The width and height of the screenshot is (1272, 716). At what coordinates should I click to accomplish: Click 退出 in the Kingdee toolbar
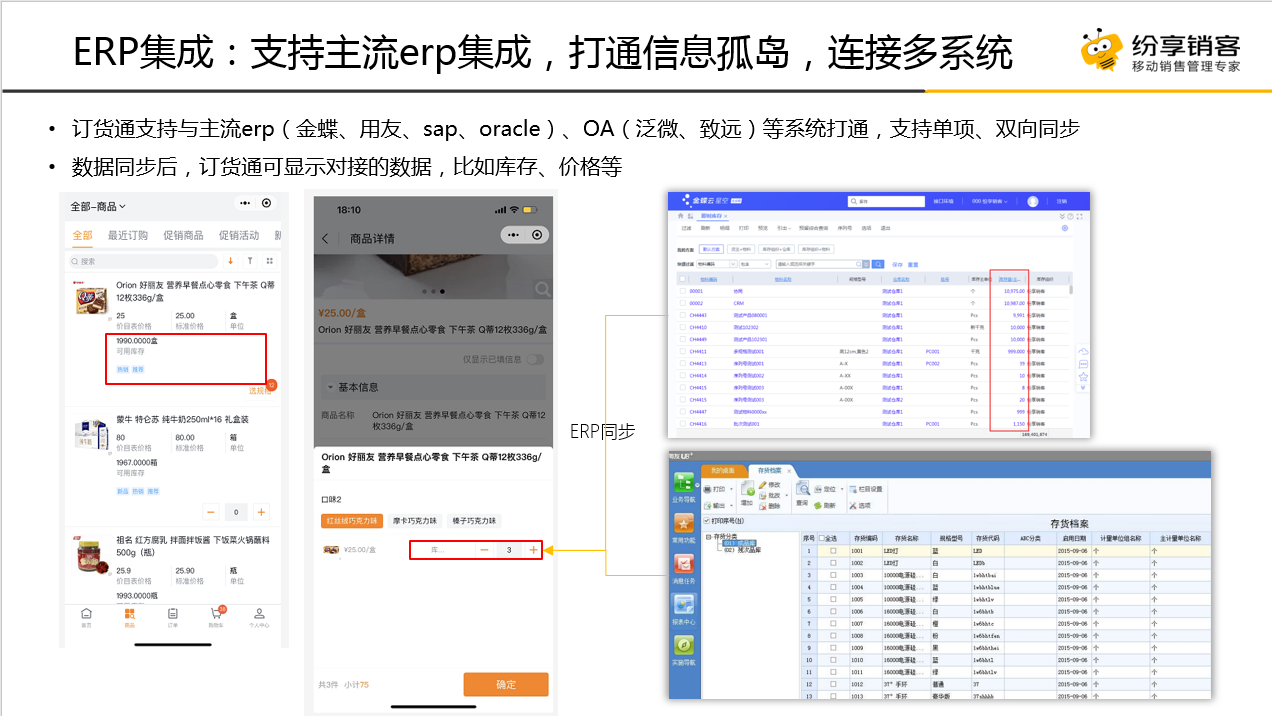tap(885, 228)
